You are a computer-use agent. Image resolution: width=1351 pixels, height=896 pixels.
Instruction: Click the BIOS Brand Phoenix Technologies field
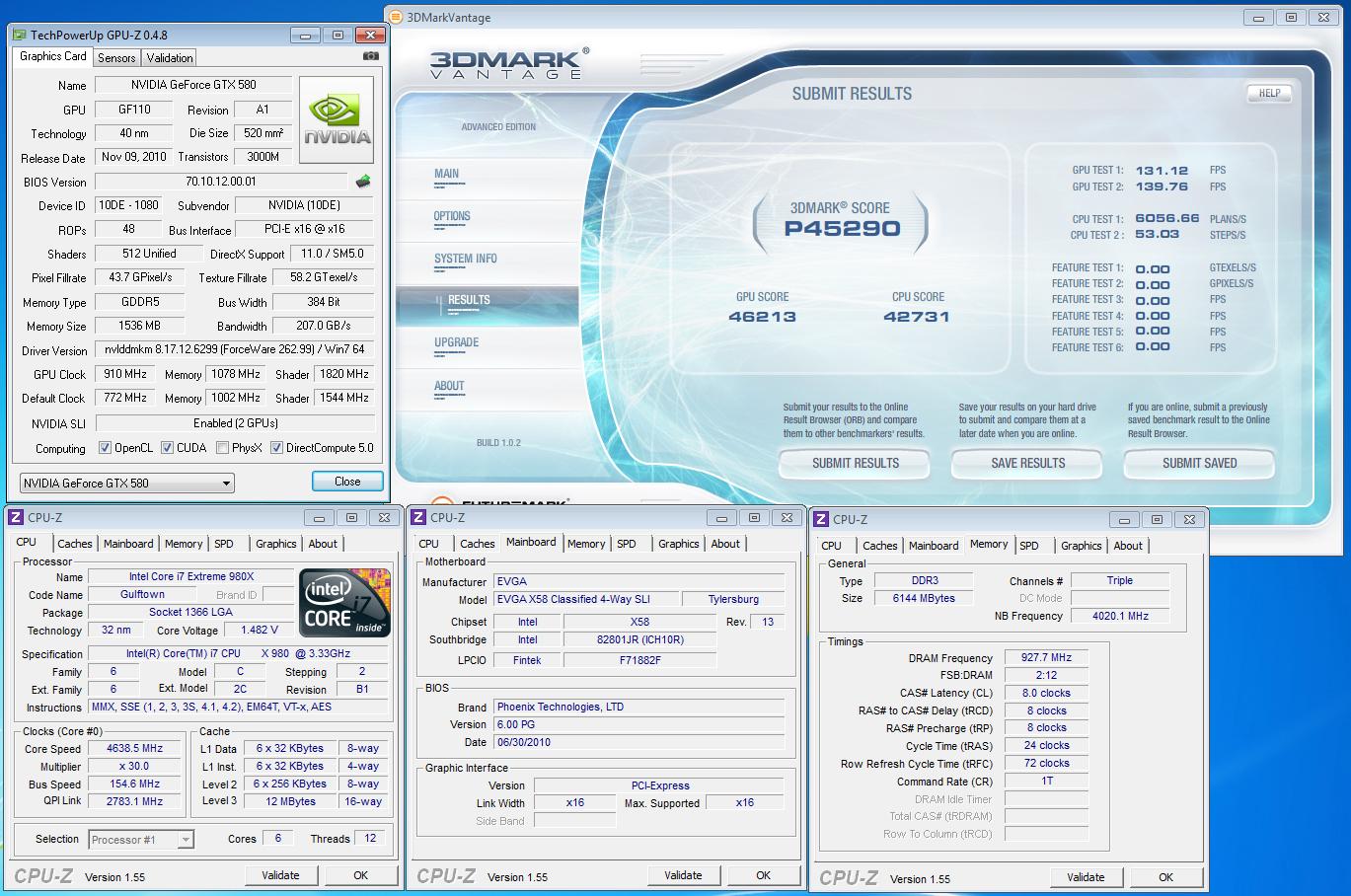click(x=638, y=707)
